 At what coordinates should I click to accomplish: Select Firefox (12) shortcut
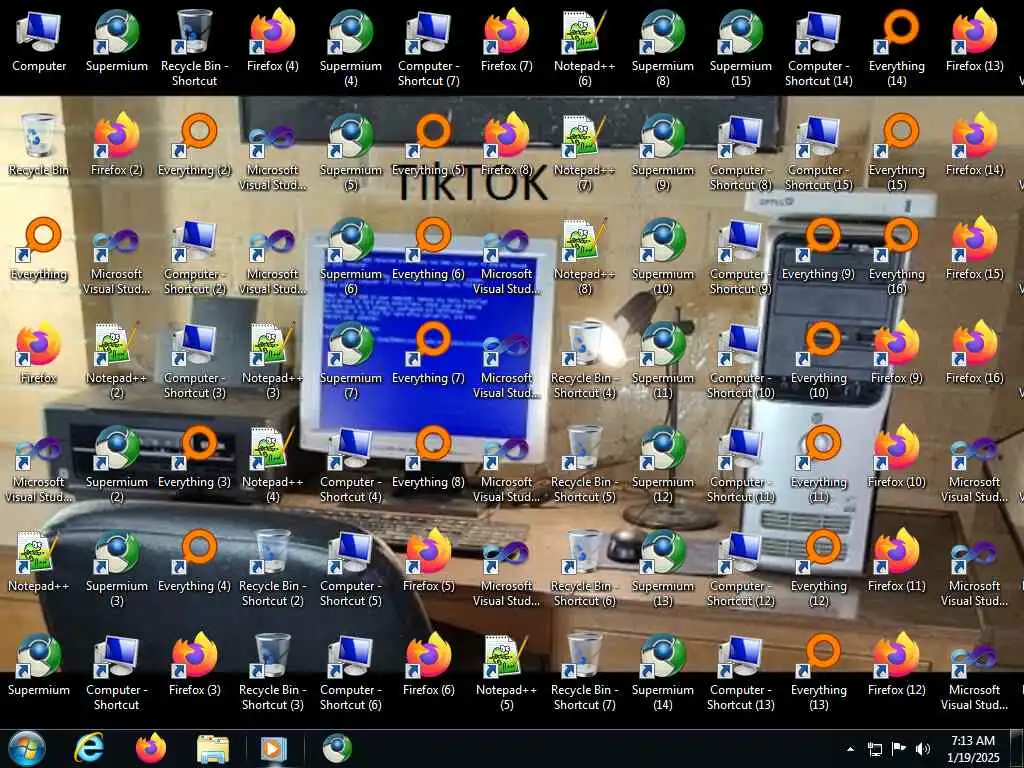897,664
